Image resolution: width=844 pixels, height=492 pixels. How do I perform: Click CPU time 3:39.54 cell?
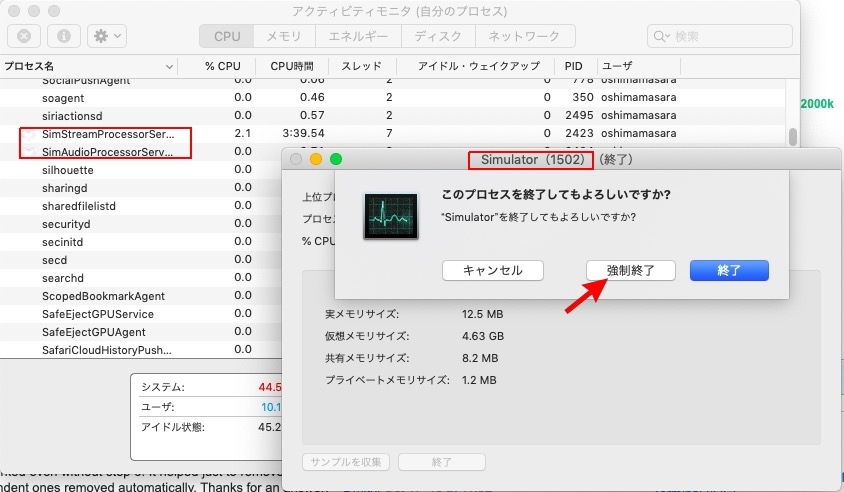304,133
